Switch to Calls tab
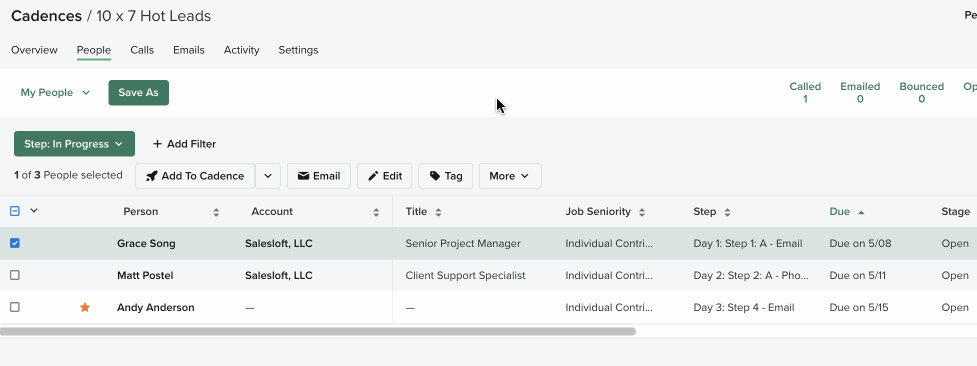Screen dimensions: 977x366 coord(142,50)
